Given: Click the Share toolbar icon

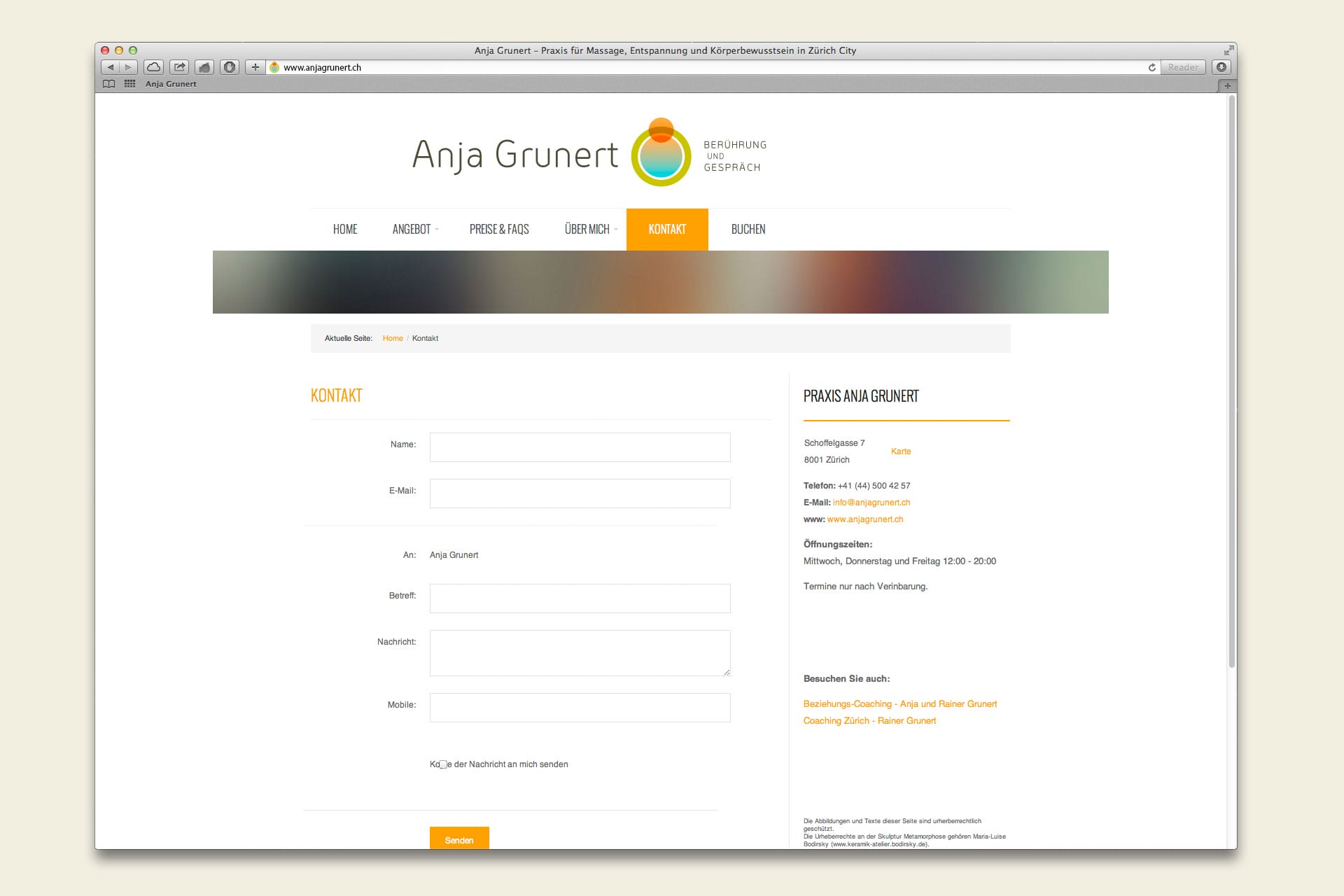Looking at the screenshot, I should [179, 67].
